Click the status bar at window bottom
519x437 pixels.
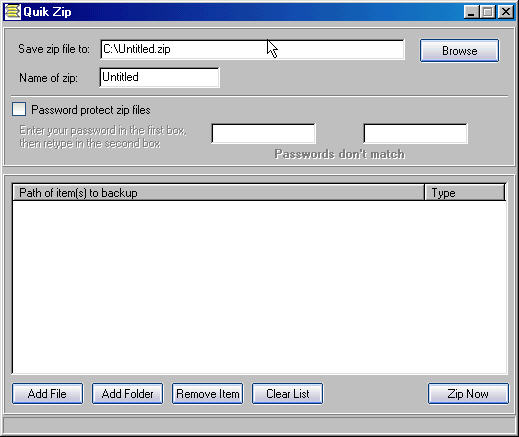(259, 425)
